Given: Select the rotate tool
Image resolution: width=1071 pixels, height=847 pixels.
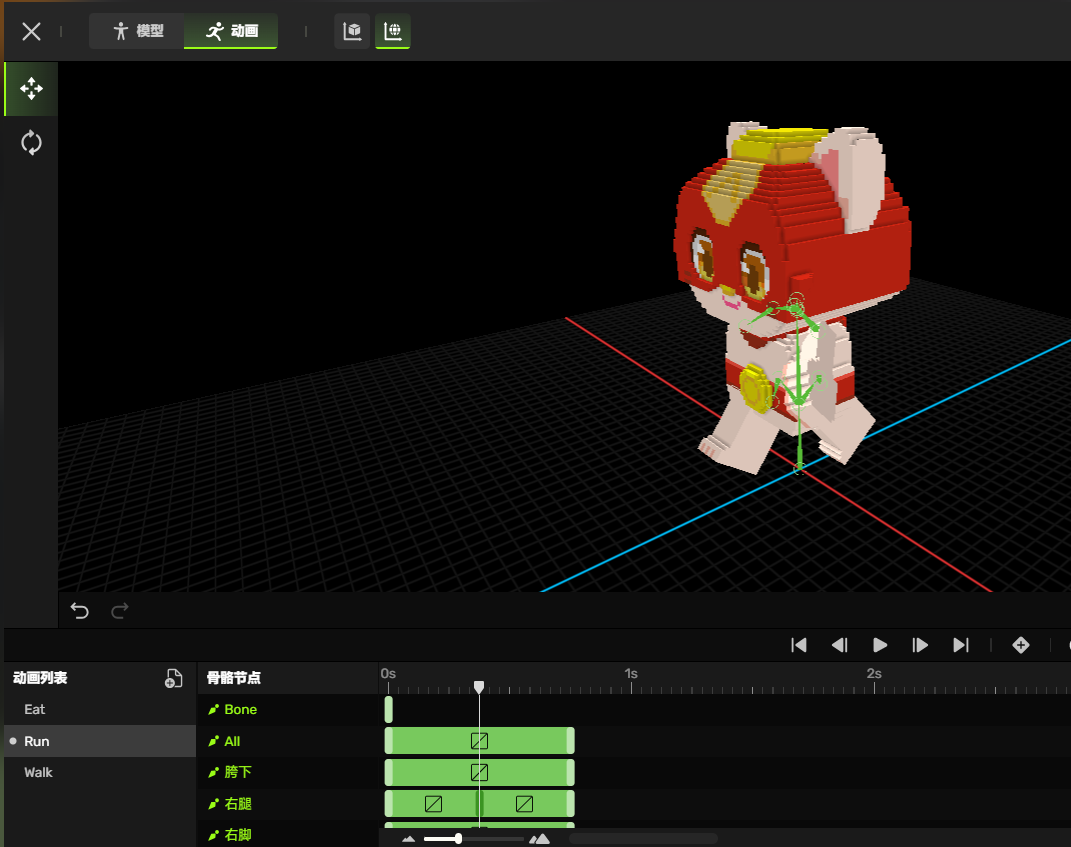Looking at the screenshot, I should coord(31,143).
